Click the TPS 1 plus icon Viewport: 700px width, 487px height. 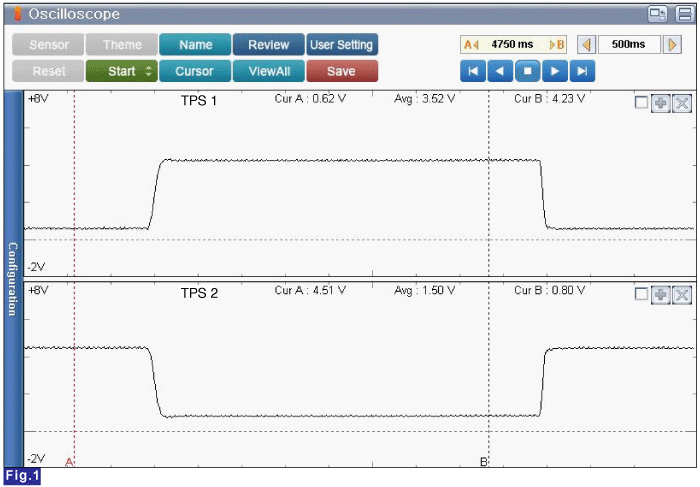(x=661, y=103)
